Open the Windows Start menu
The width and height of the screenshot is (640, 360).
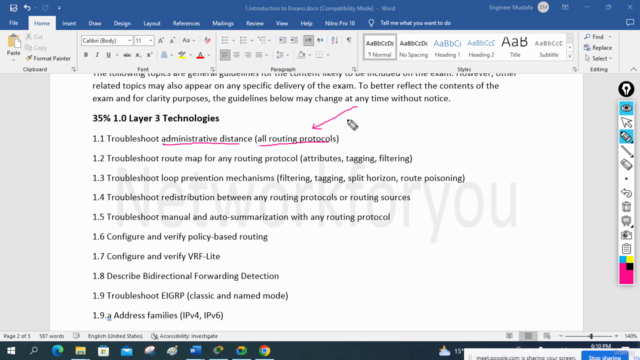[x=11, y=351]
